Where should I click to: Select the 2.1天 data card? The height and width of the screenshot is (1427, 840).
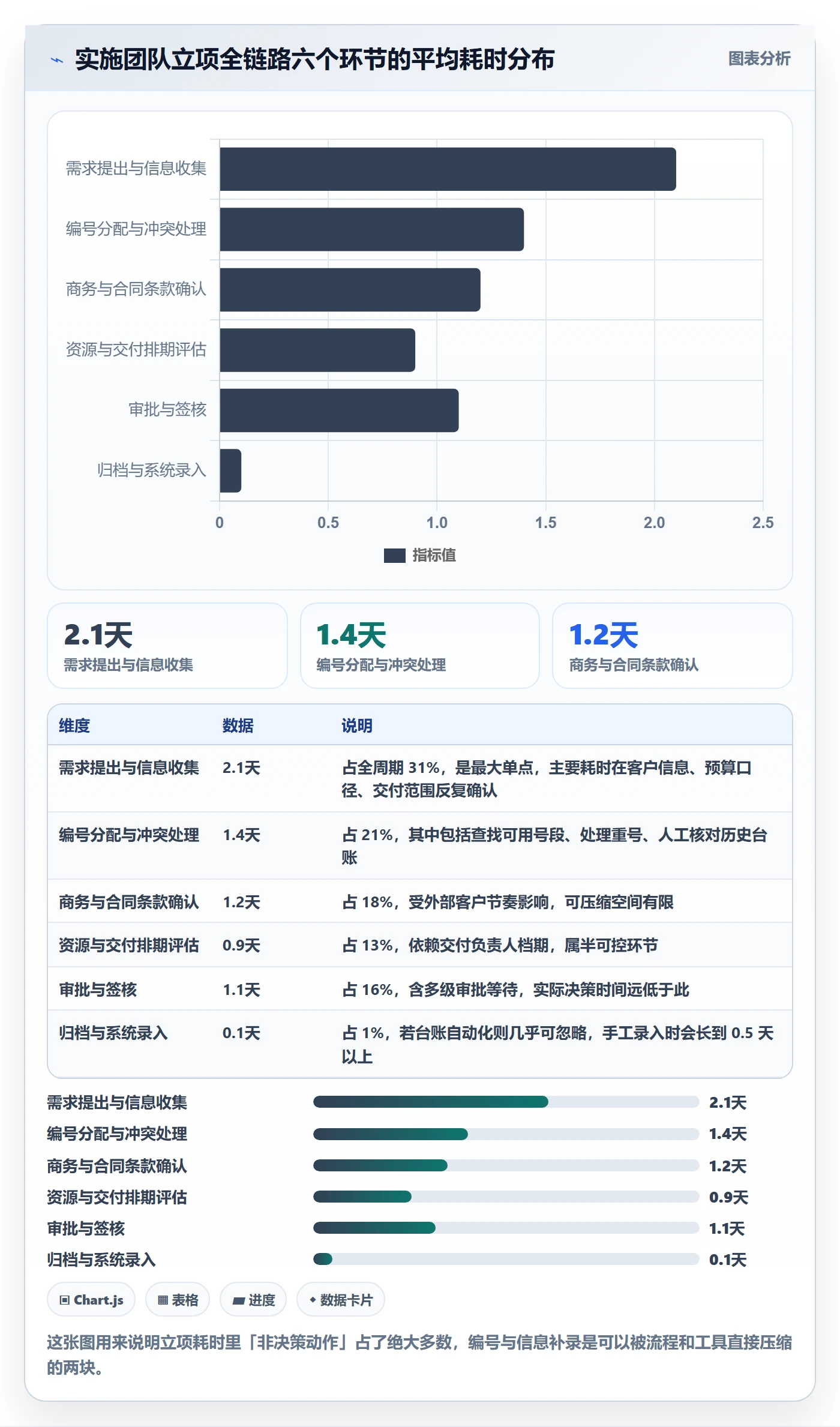pyautogui.click(x=167, y=646)
